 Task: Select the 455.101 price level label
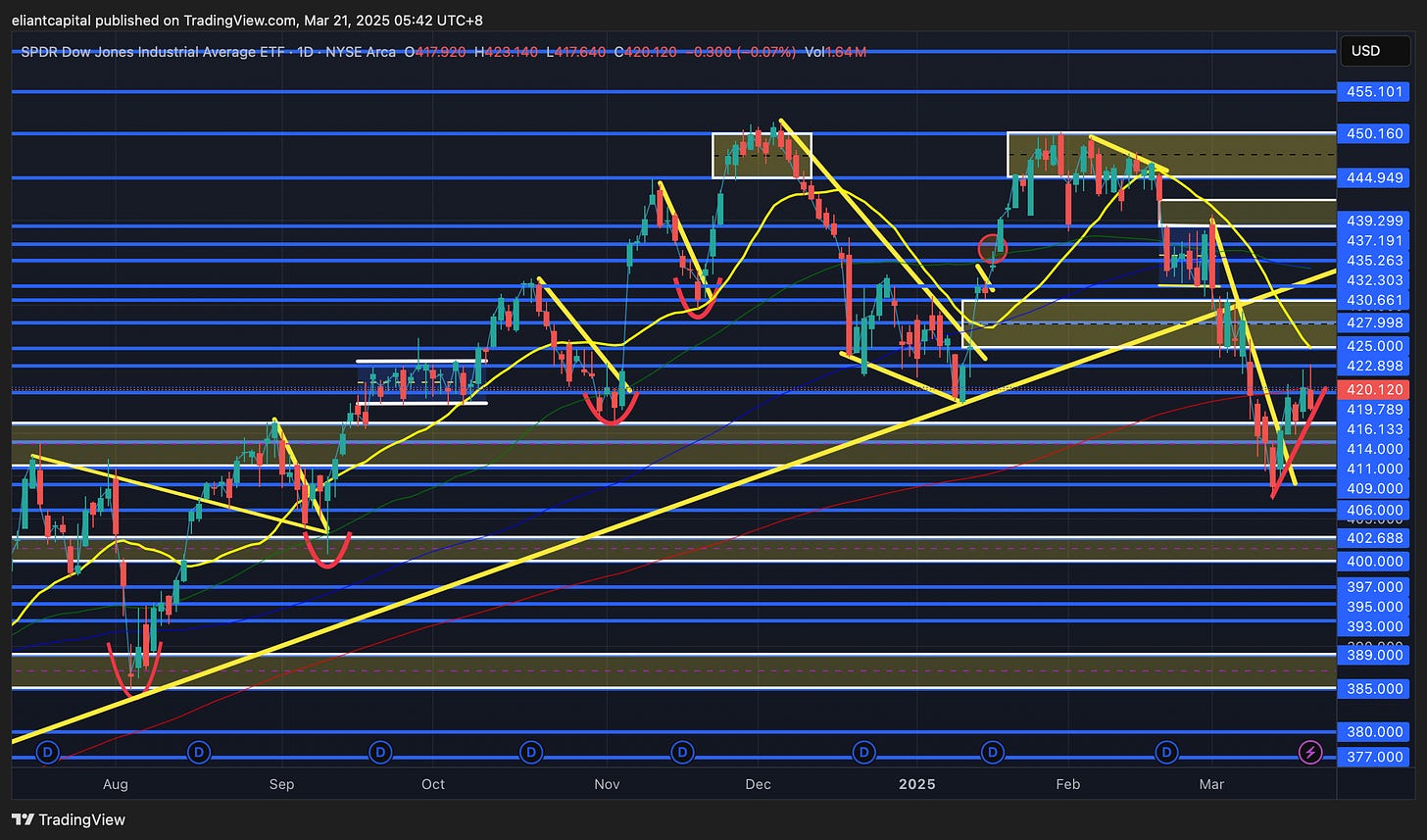1376,92
